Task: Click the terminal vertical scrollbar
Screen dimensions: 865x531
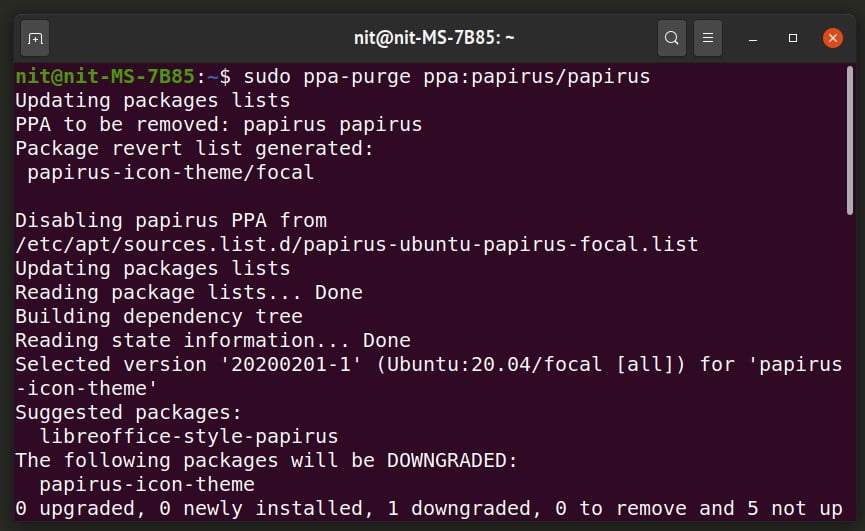Action: point(850,140)
